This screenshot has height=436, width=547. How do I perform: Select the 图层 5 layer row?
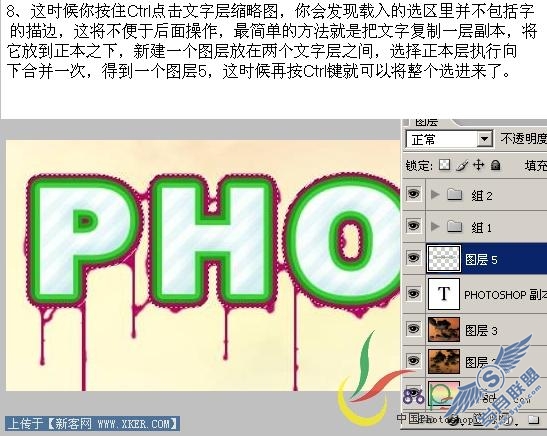point(486,258)
